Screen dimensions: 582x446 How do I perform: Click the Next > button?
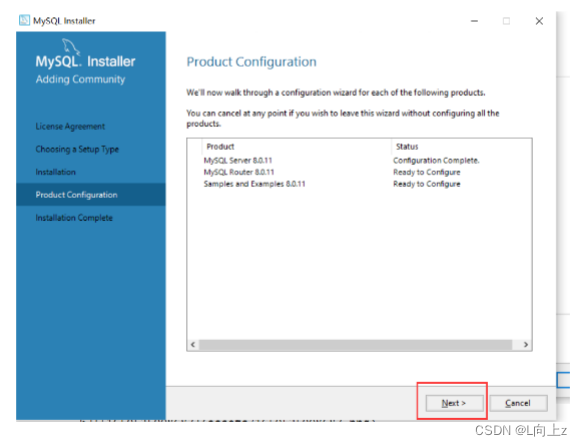click(454, 403)
